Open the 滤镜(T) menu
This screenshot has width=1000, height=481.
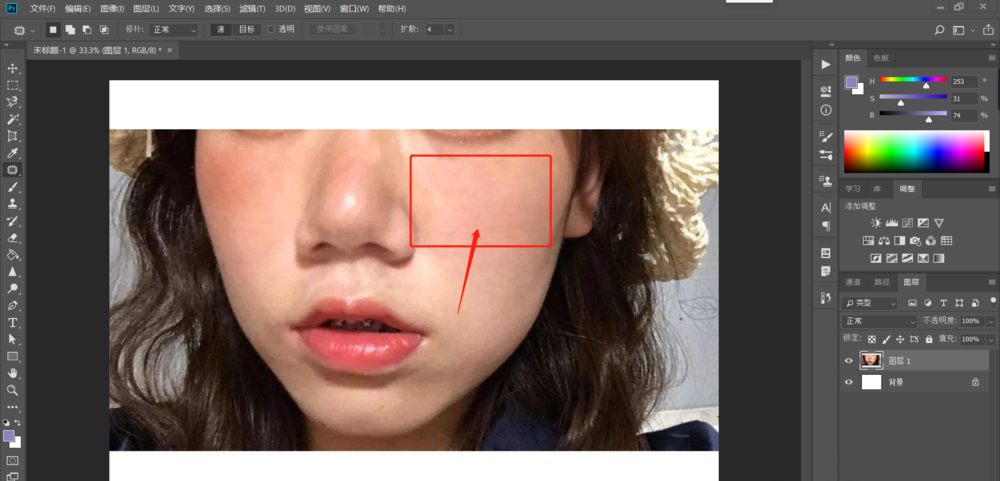[254, 8]
